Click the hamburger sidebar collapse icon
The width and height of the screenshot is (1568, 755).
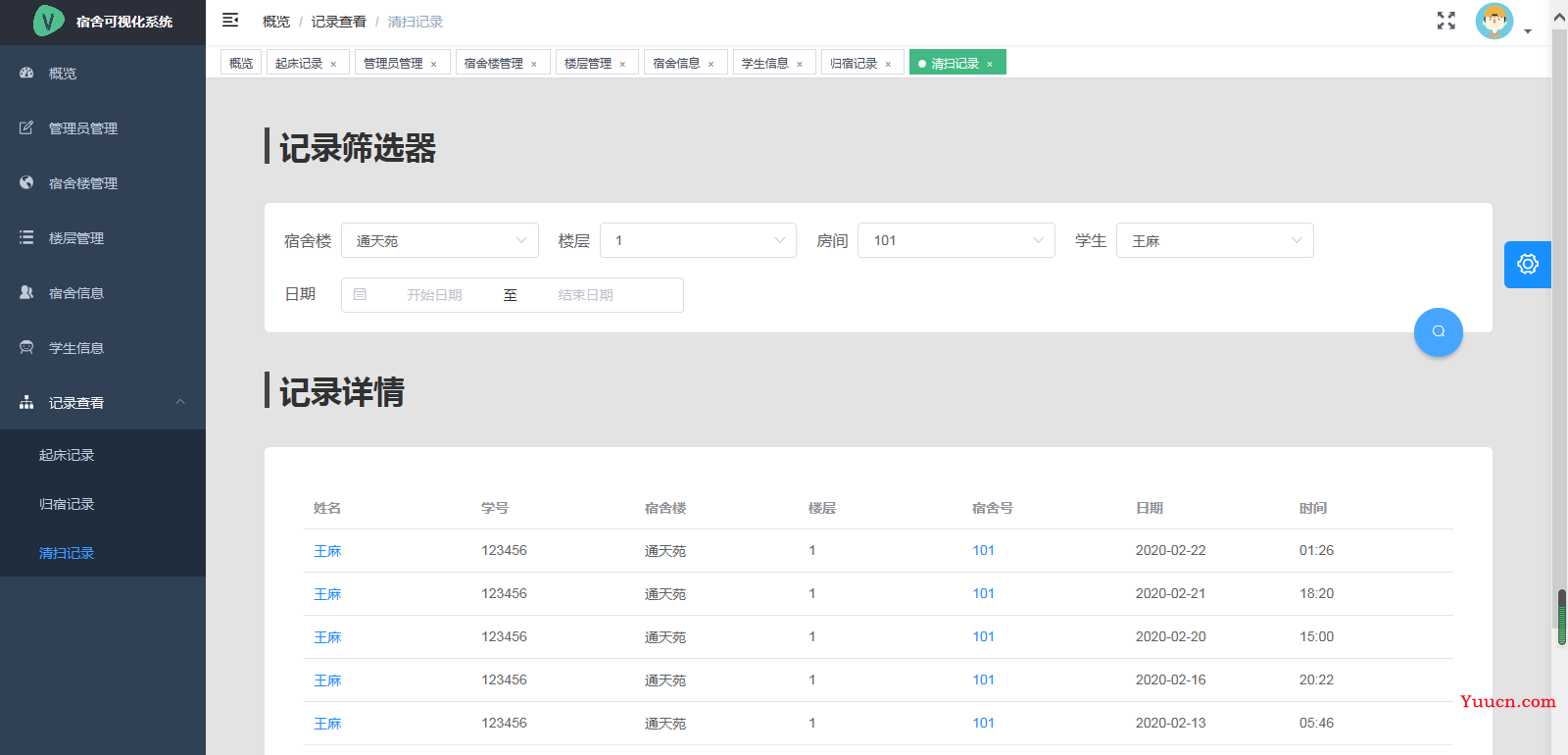coord(230,20)
